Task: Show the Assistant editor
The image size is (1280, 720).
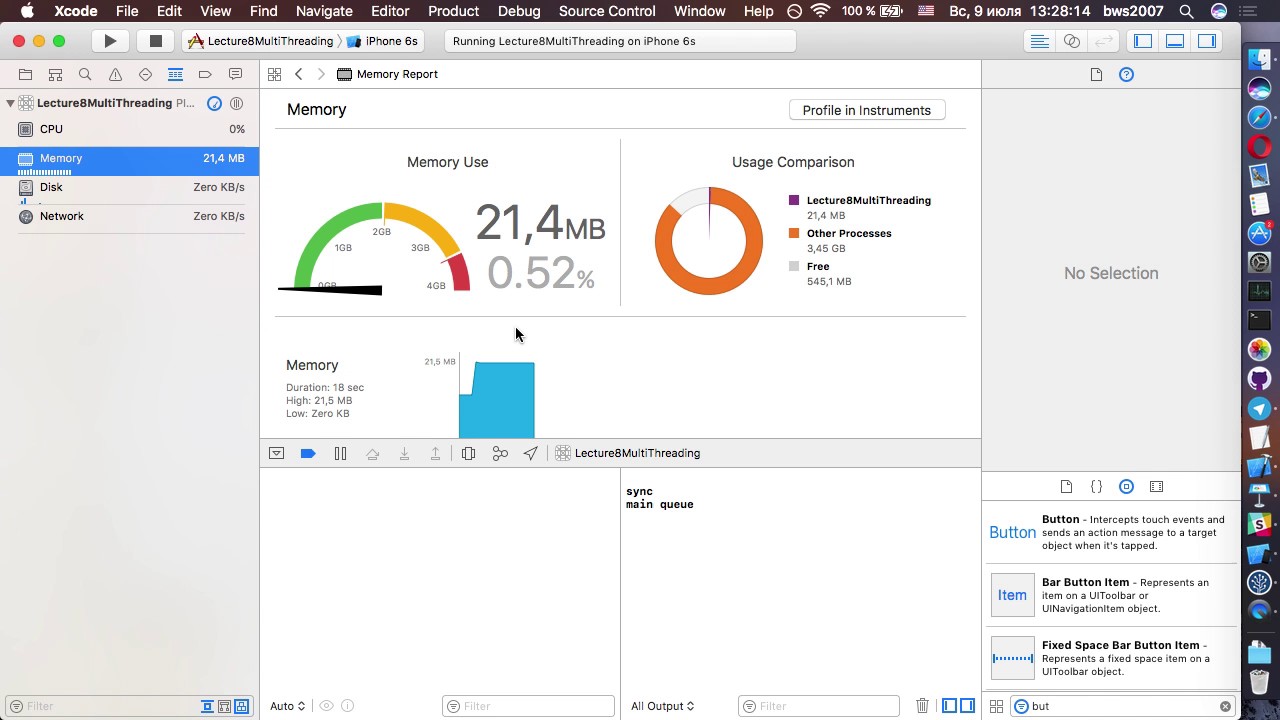Action: [1072, 41]
